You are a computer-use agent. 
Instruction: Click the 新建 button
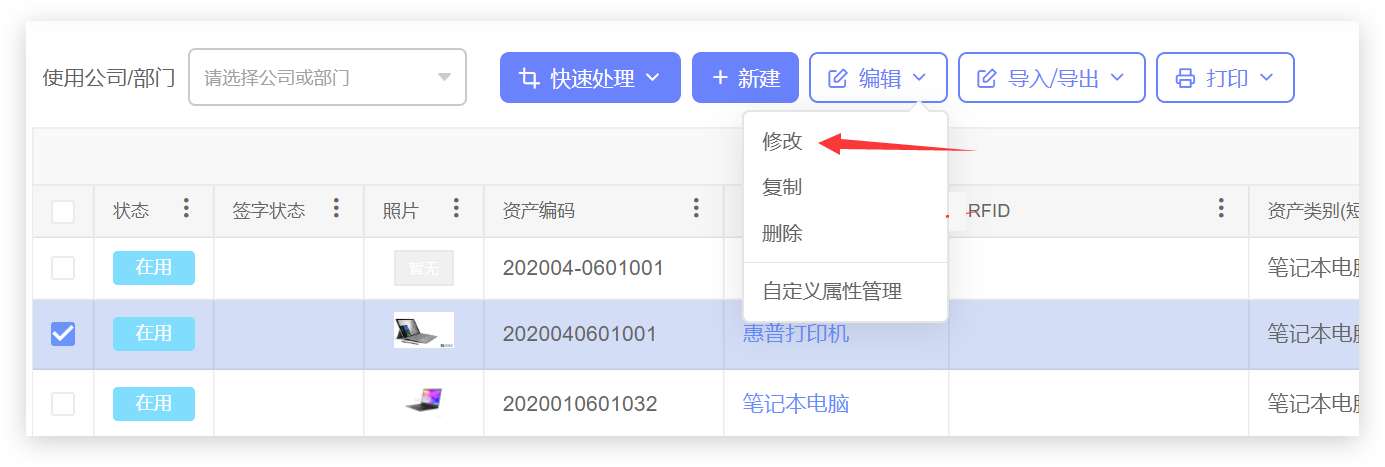point(745,78)
